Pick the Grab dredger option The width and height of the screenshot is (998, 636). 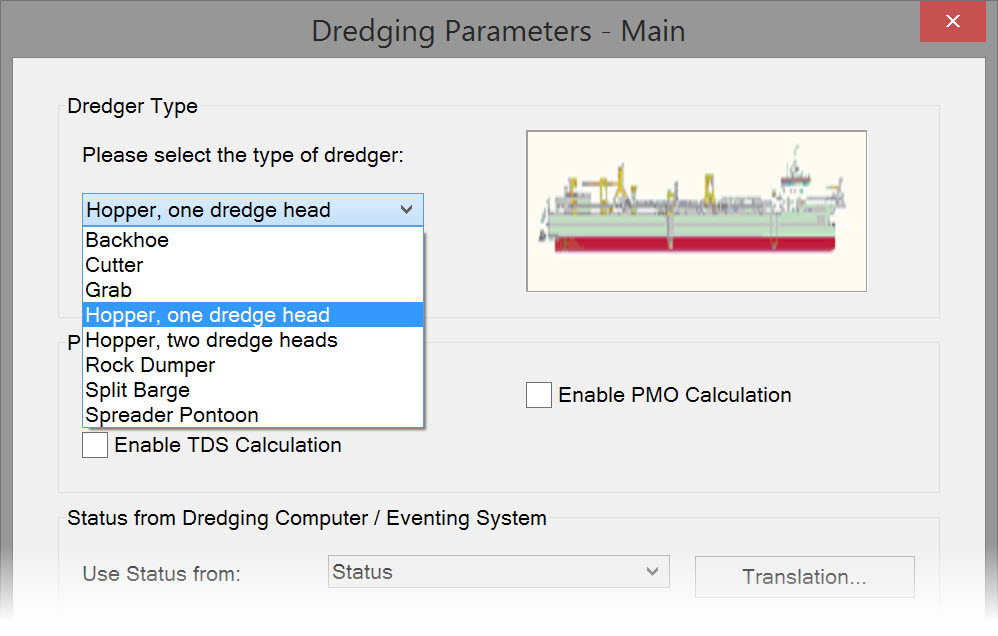(x=108, y=290)
